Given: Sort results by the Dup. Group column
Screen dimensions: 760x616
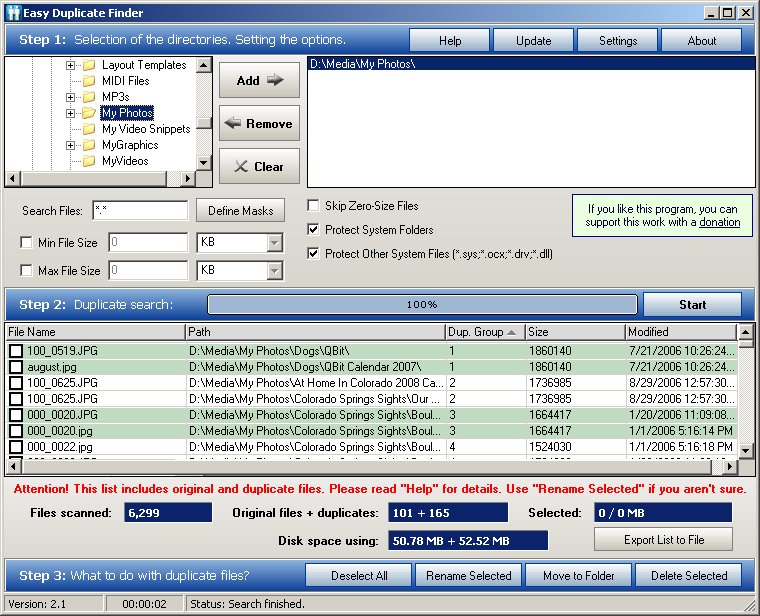Looking at the screenshot, I should click(484, 332).
